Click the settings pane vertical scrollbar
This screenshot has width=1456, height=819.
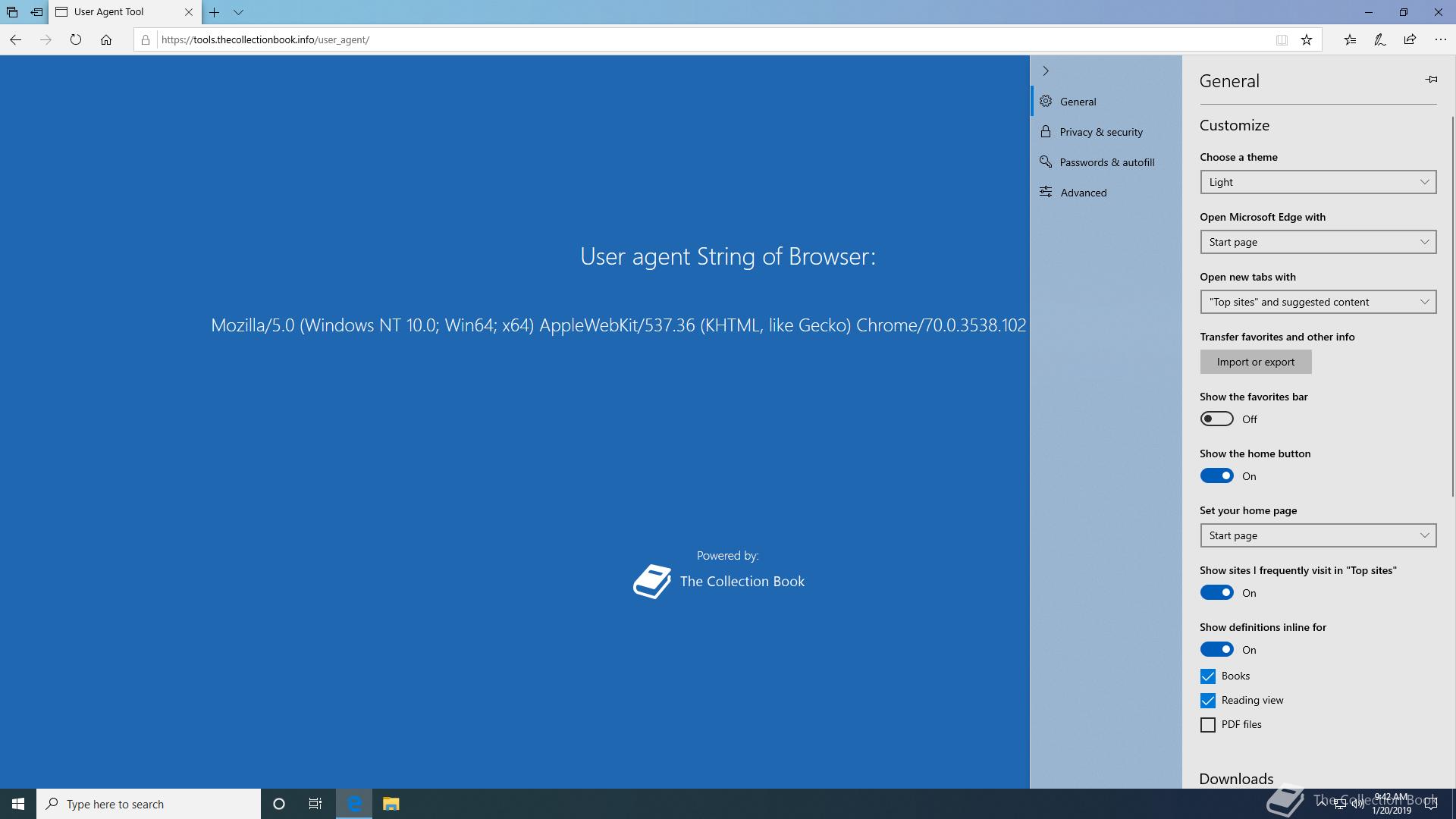(1453, 306)
